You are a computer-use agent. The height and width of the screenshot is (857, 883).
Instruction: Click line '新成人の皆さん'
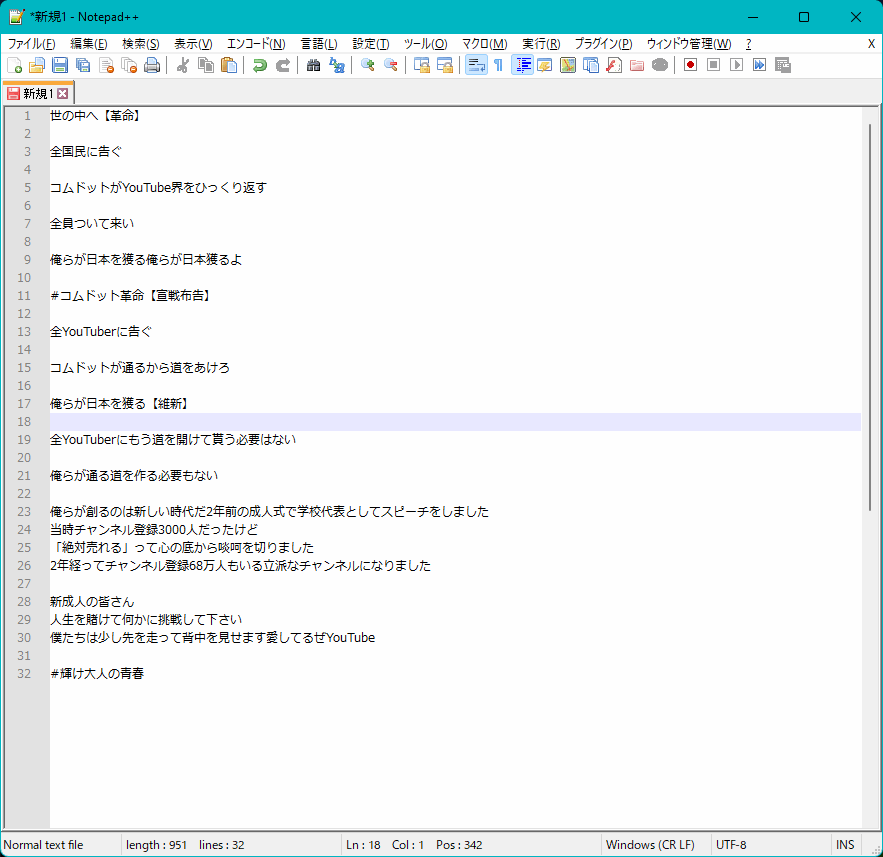click(x=92, y=601)
